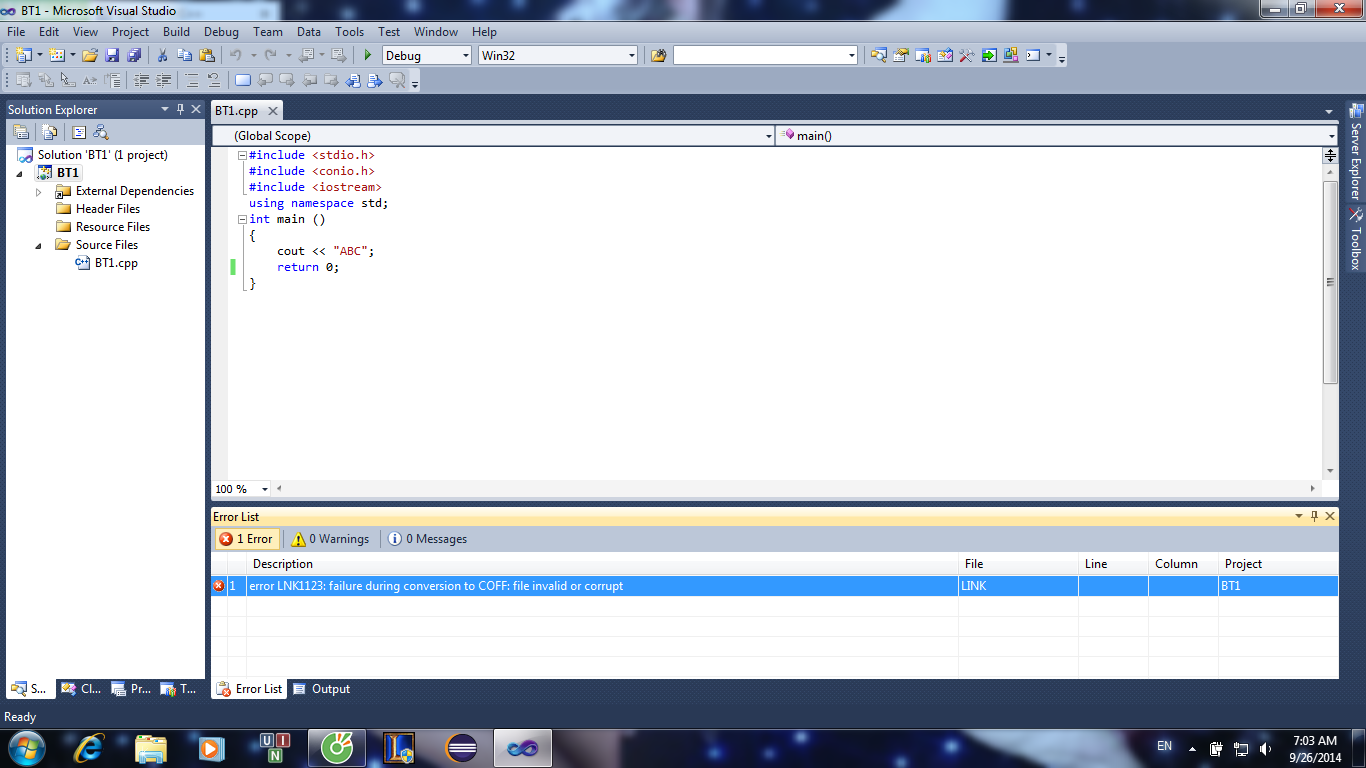1366x768 pixels.
Task: Open Internet Explorer from the taskbar
Action: [x=89, y=747]
